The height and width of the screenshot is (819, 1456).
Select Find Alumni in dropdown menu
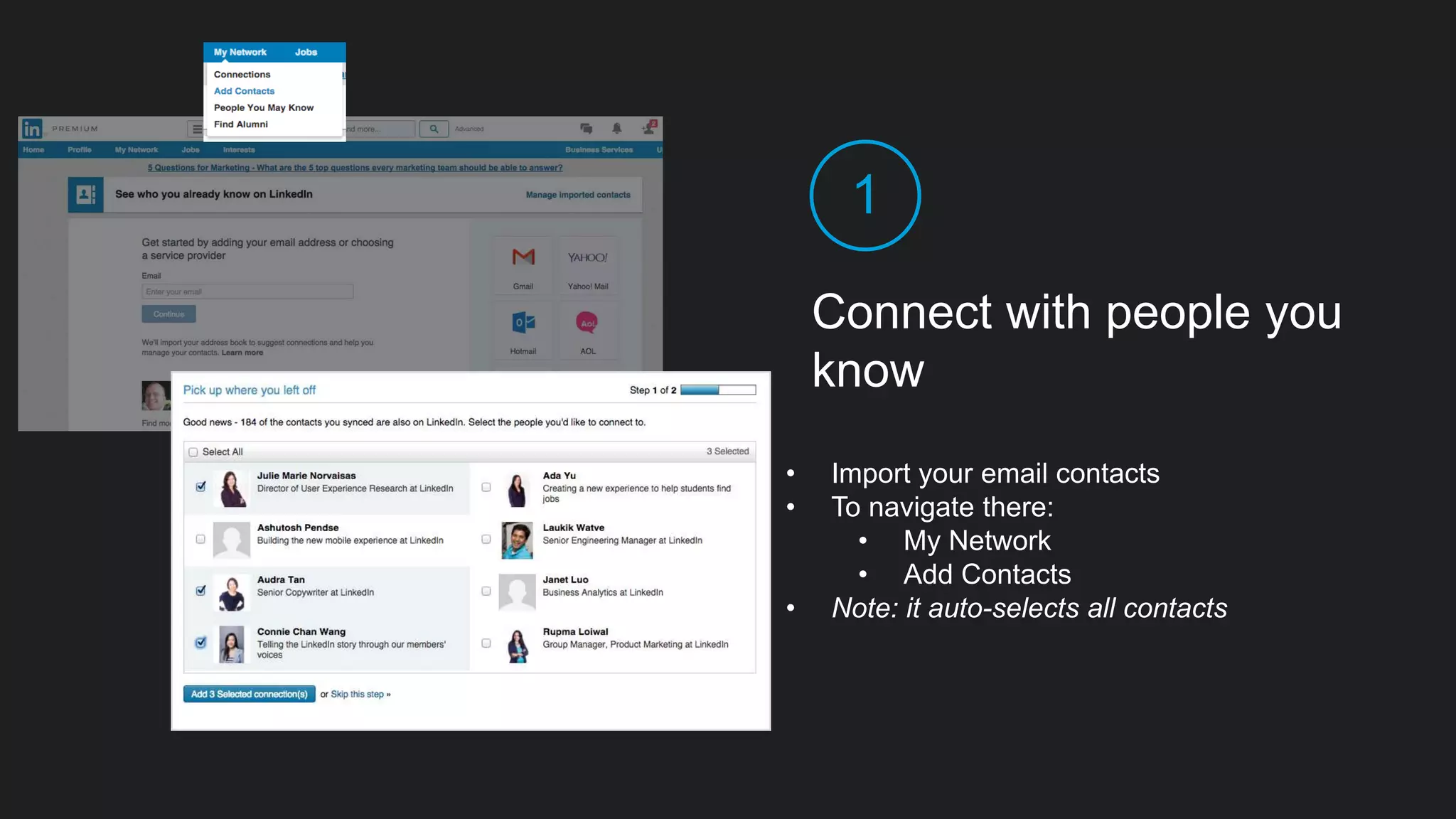coord(241,124)
